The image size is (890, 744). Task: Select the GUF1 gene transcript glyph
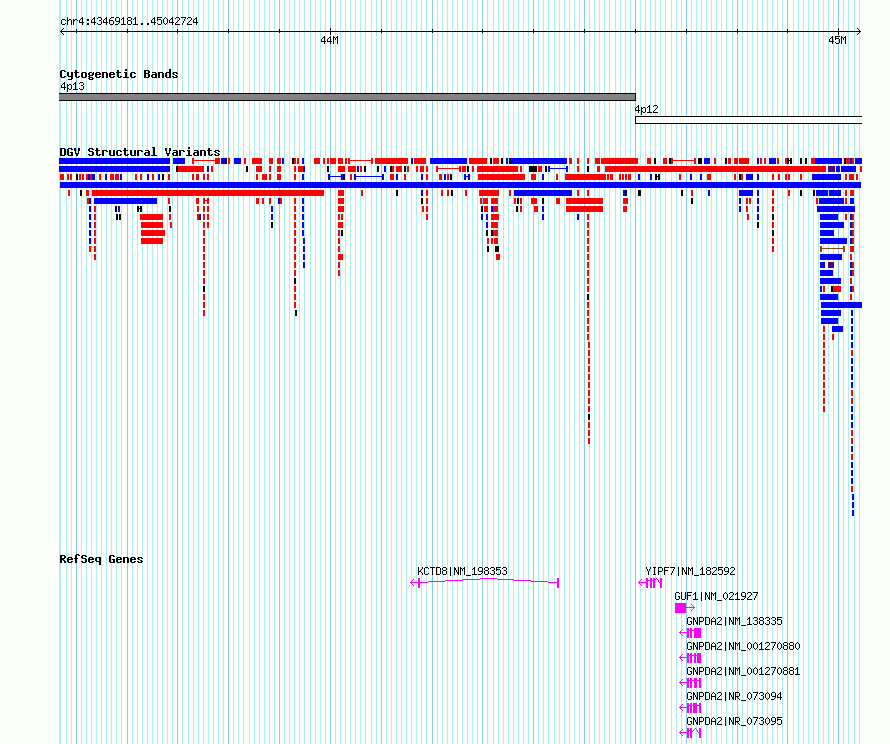[685, 608]
